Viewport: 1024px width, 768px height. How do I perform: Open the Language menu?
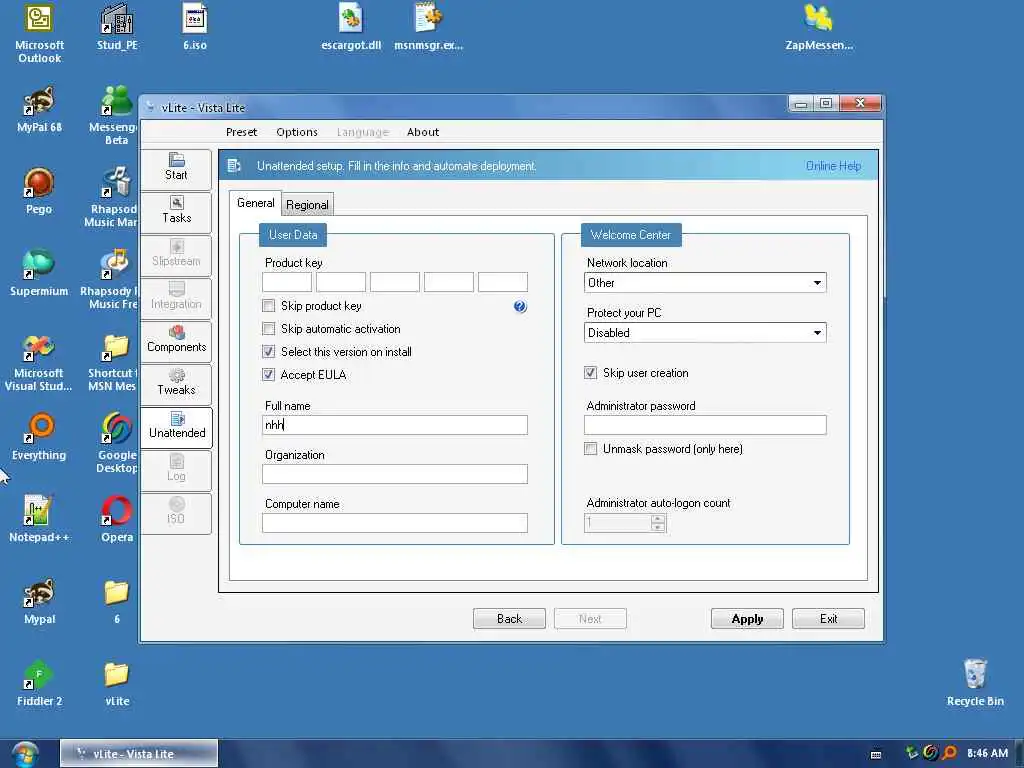point(362,132)
